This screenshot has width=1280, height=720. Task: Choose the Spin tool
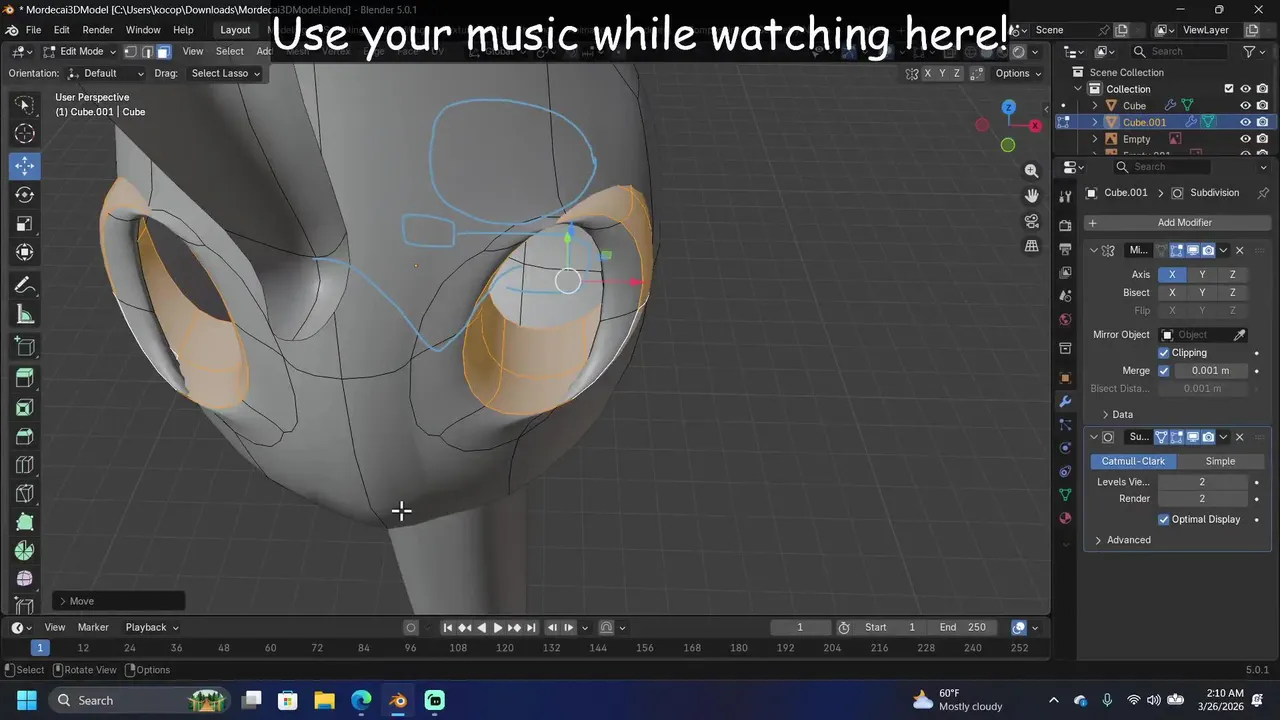pos(25,551)
